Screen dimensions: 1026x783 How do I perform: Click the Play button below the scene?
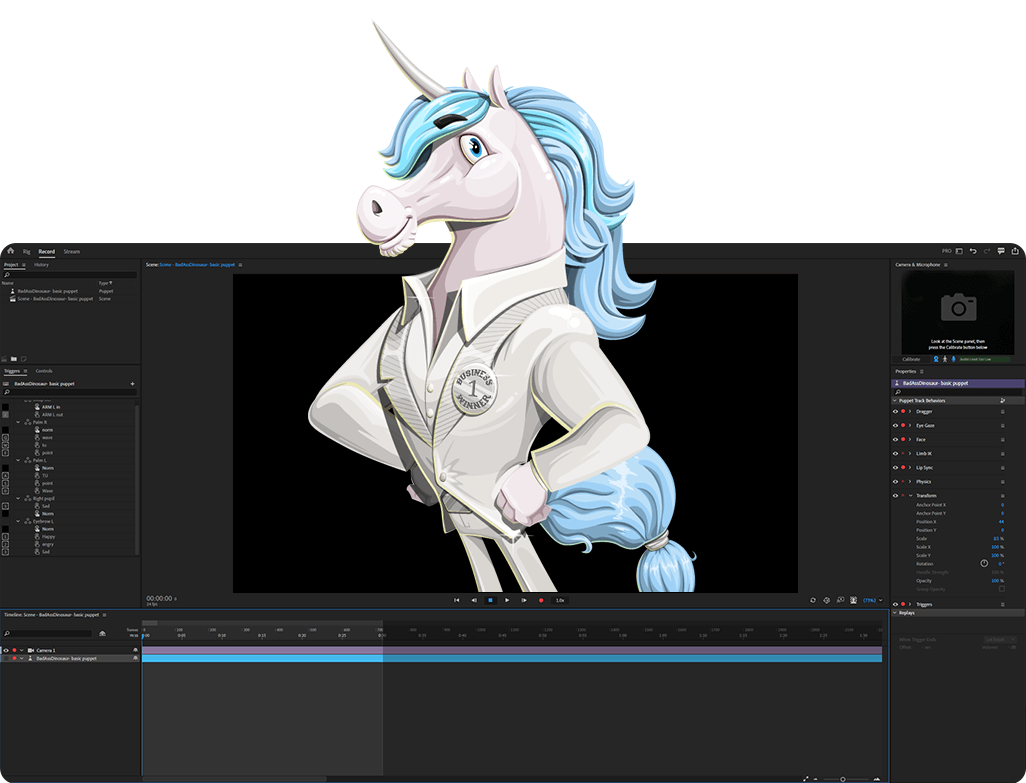coord(507,600)
